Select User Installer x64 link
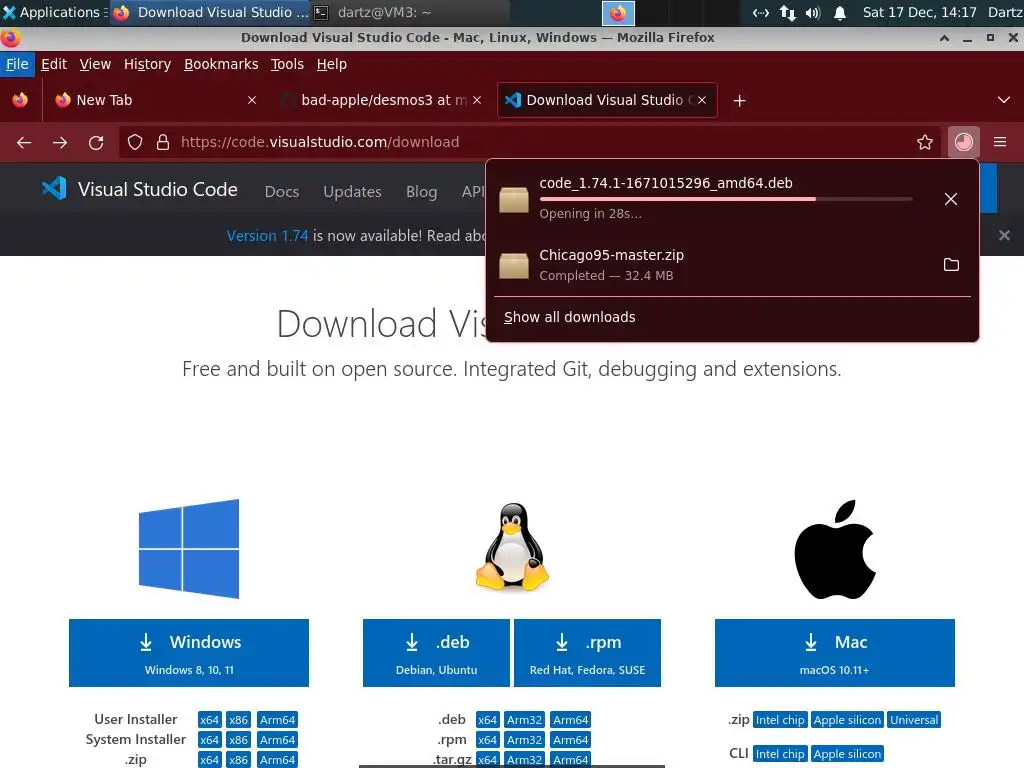1024x768 pixels. click(210, 720)
